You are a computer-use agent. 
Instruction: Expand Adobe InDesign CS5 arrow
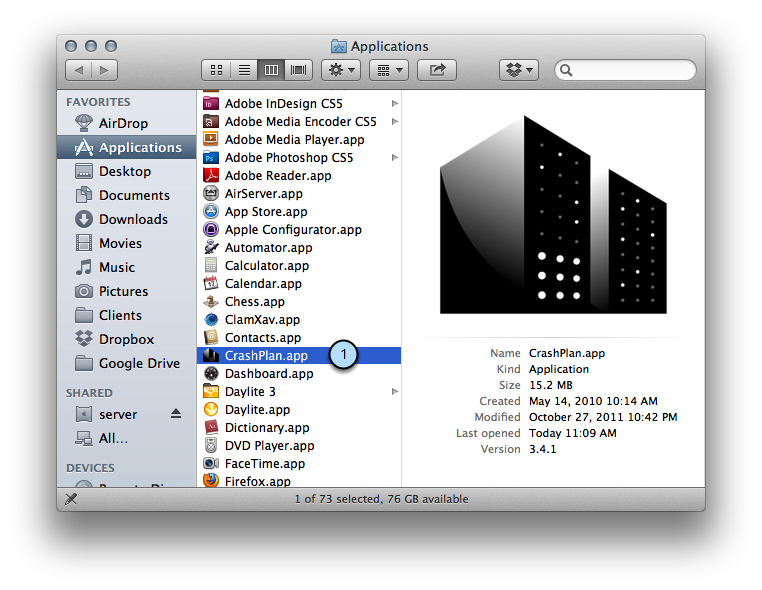(395, 104)
